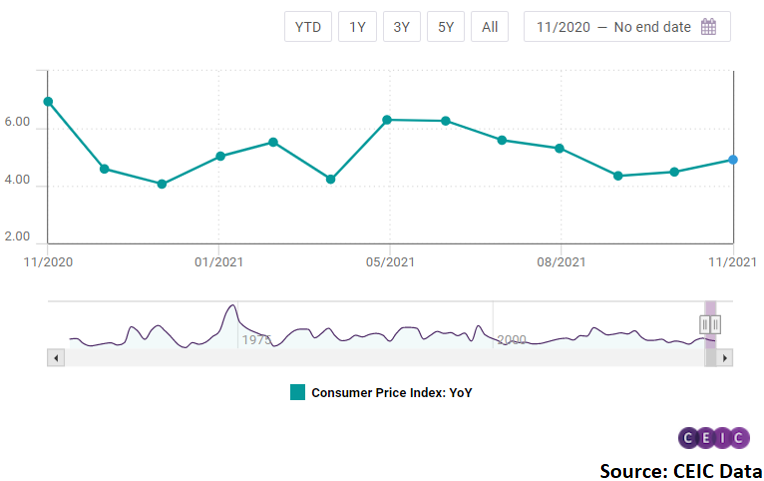Click the 1975 marker in navigator
This screenshot has height=481, width=764.
coord(256,340)
